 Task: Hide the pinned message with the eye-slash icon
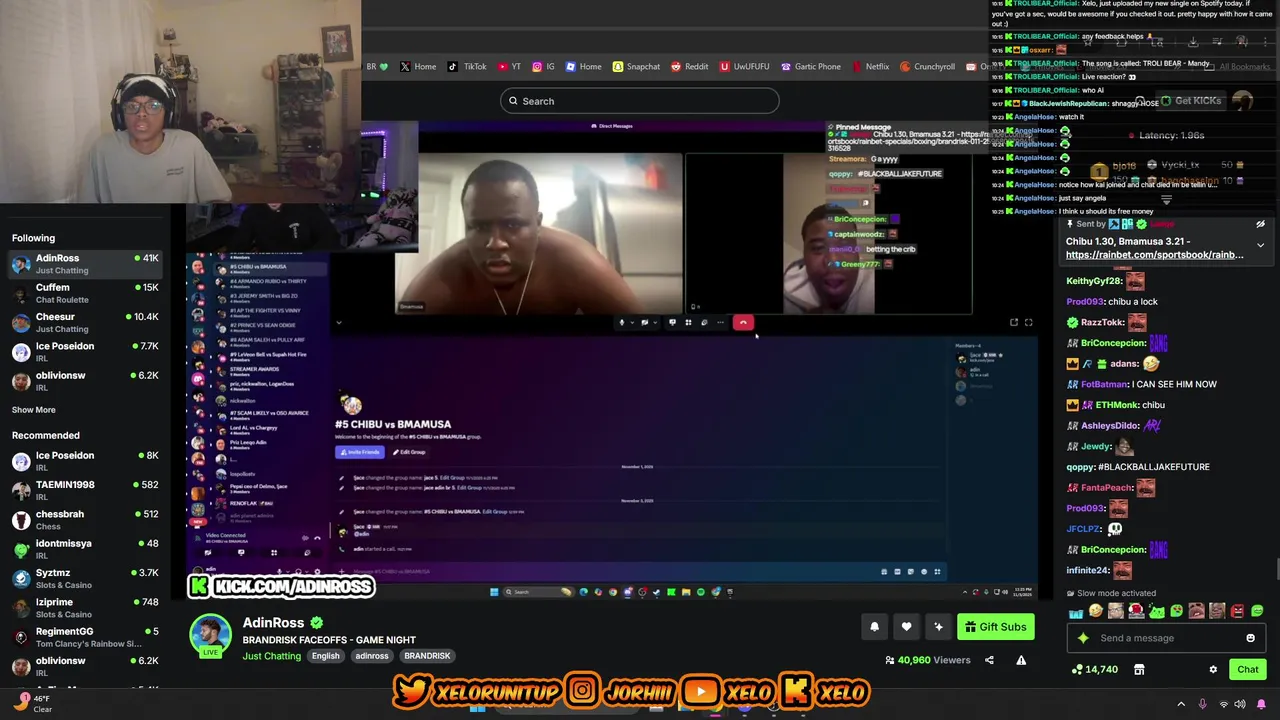(x=1260, y=224)
